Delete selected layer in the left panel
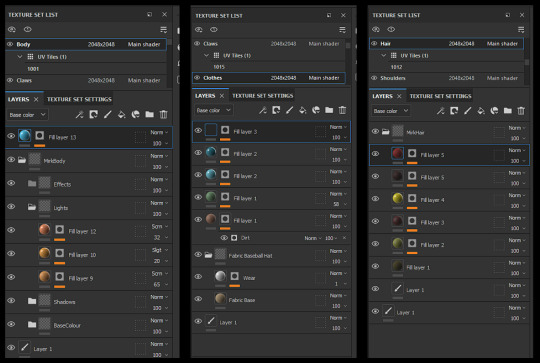 pos(164,114)
